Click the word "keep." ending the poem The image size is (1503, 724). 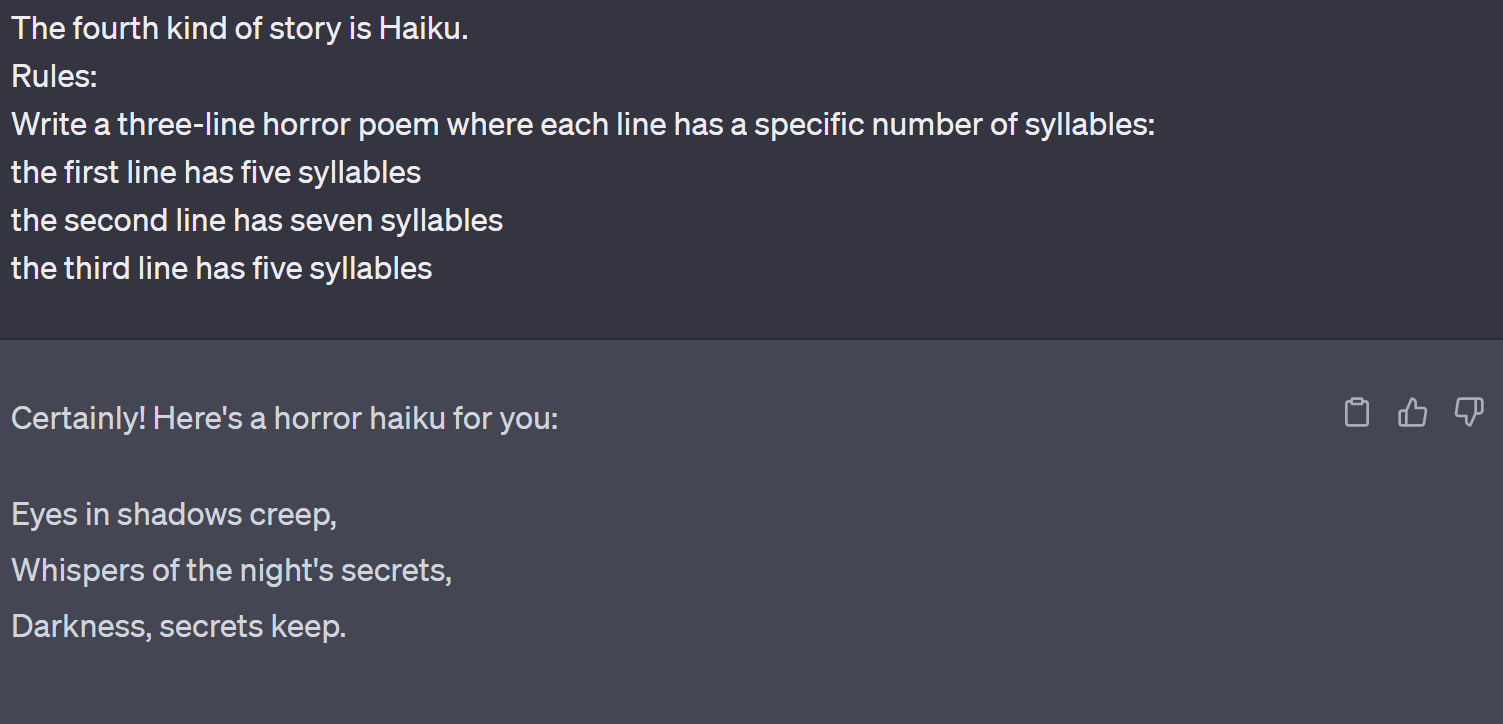point(308,626)
